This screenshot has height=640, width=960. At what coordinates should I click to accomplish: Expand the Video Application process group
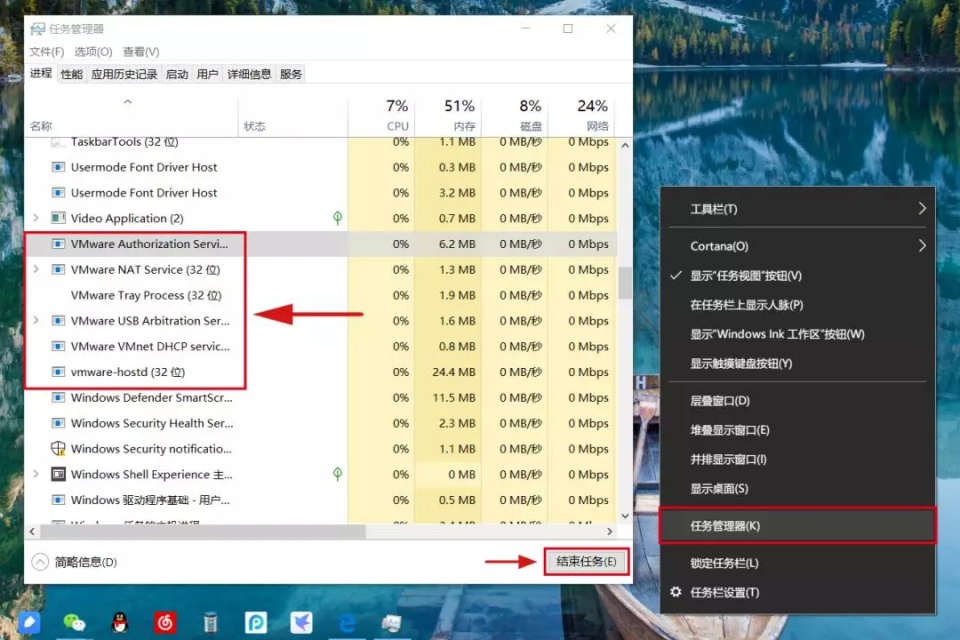tap(36, 218)
